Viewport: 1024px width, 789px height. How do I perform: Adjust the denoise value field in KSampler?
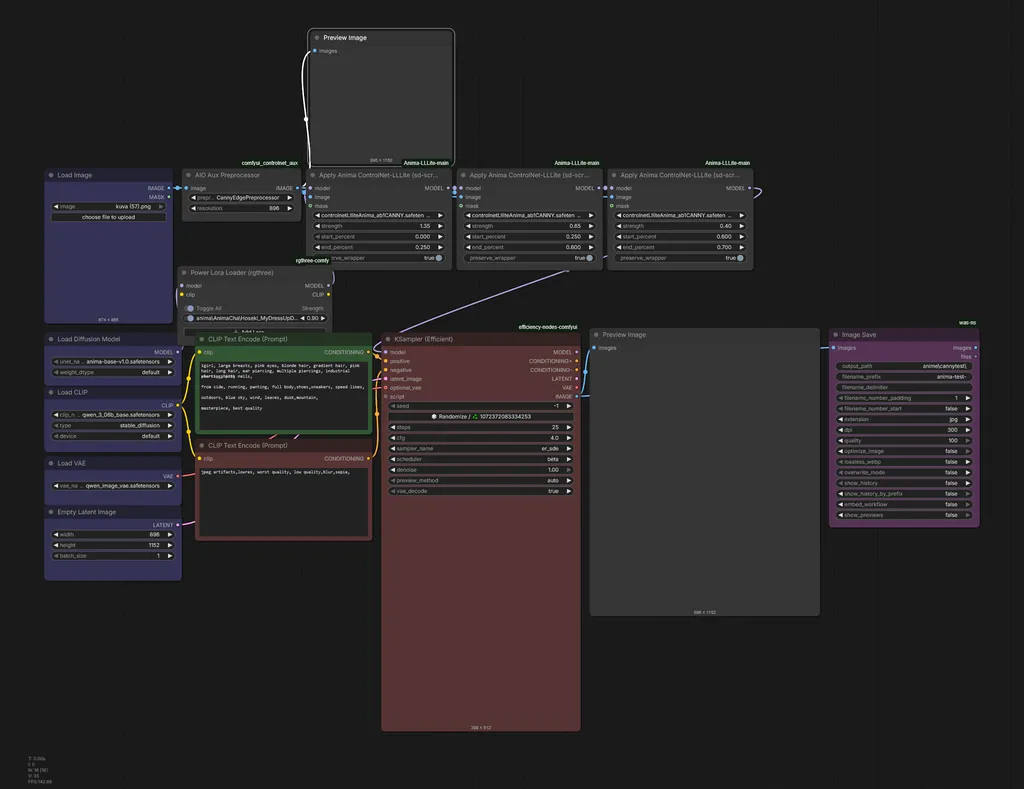click(481, 470)
